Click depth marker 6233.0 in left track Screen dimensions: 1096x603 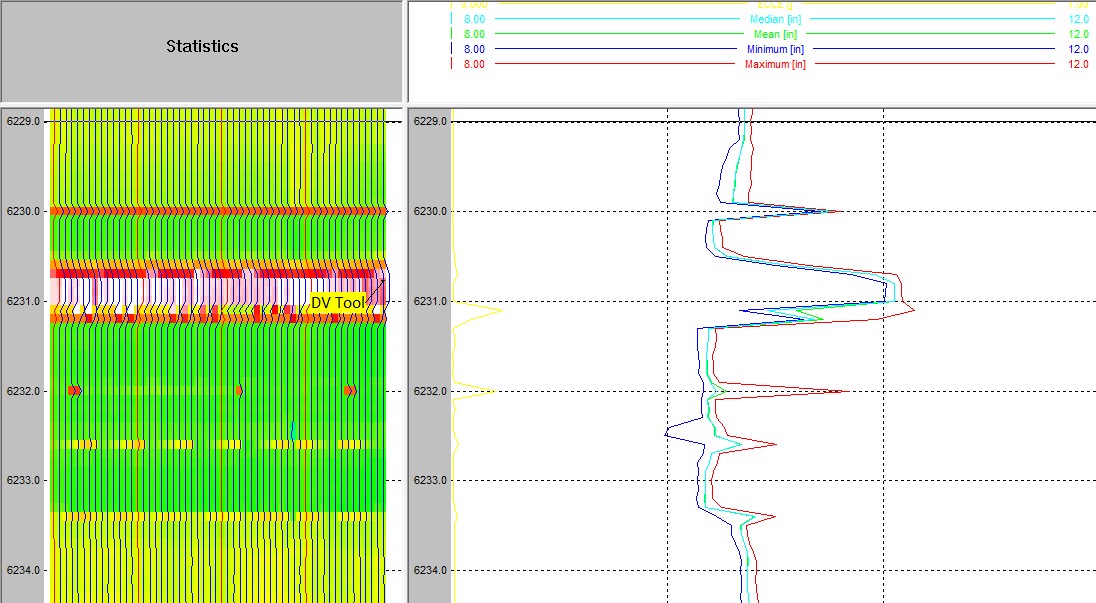click(x=24, y=480)
